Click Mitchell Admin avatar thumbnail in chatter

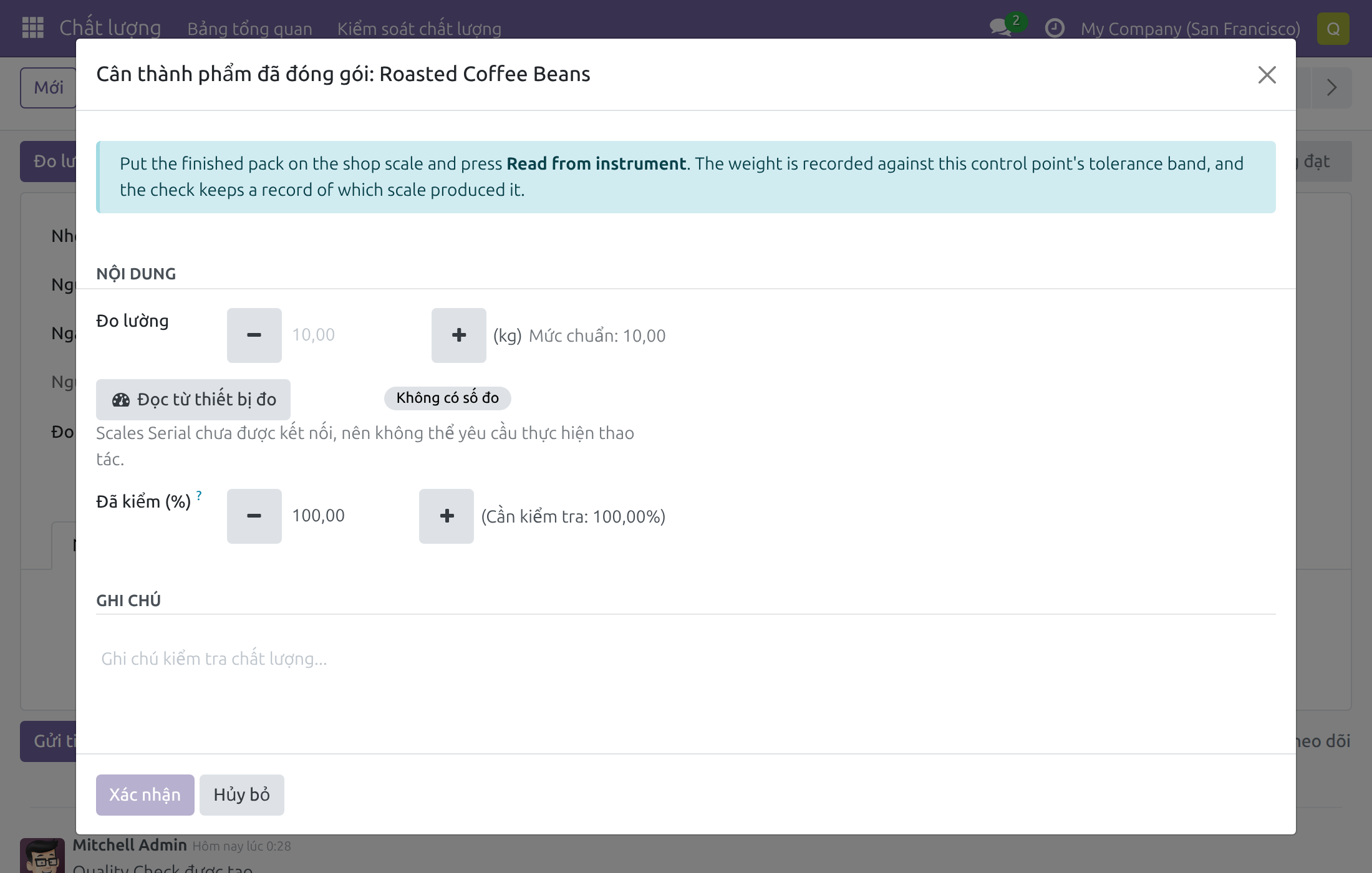[42, 856]
